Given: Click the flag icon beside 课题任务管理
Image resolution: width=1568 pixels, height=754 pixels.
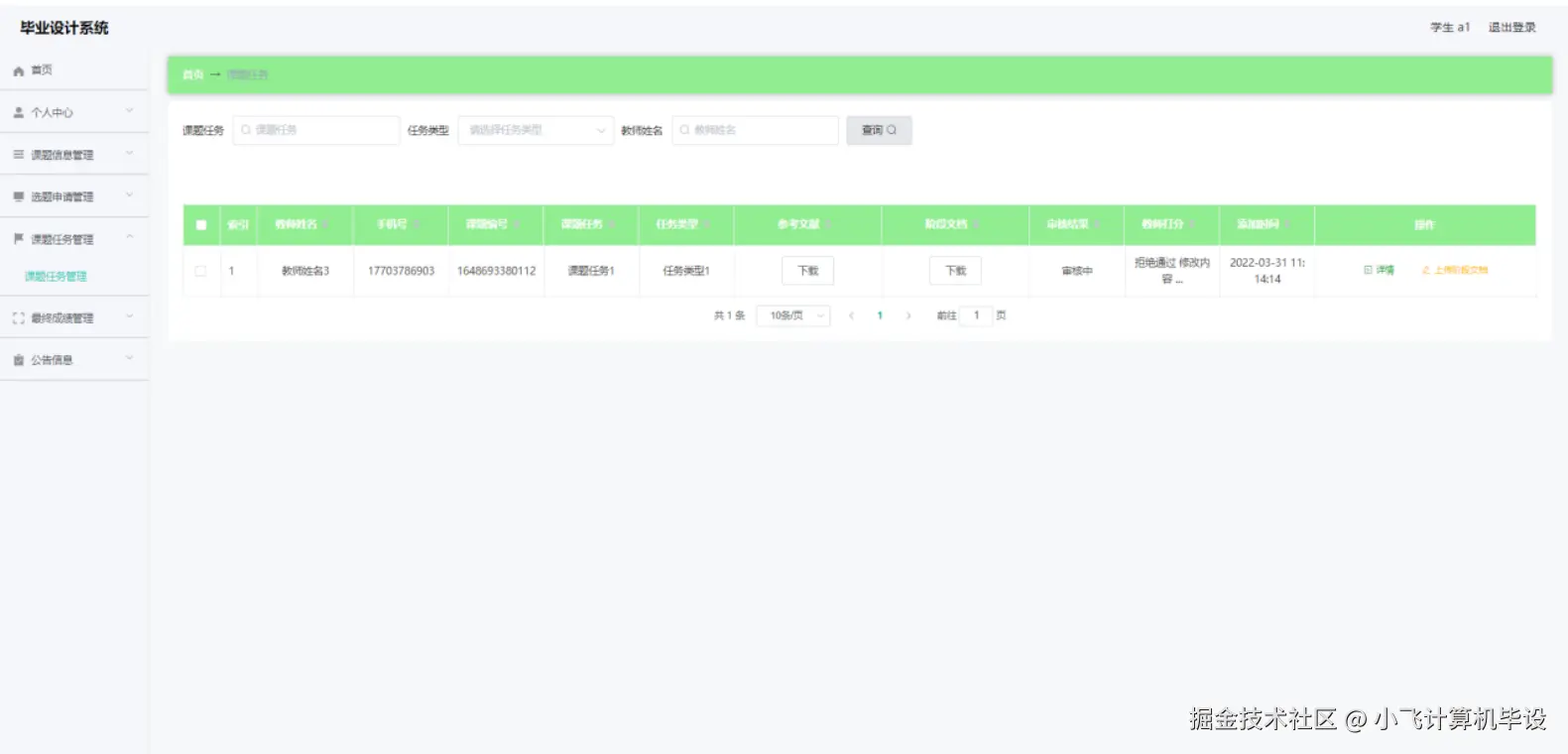Looking at the screenshot, I should pos(18,239).
